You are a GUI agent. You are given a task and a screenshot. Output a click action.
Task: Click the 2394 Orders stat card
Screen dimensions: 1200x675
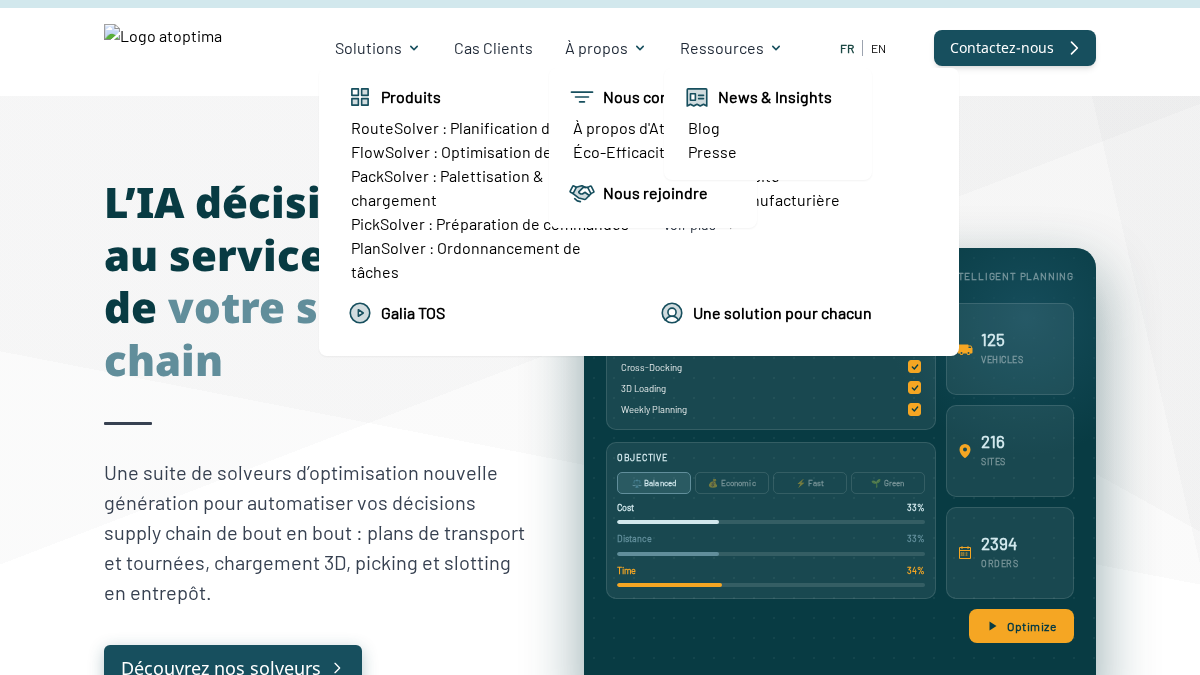point(1010,553)
